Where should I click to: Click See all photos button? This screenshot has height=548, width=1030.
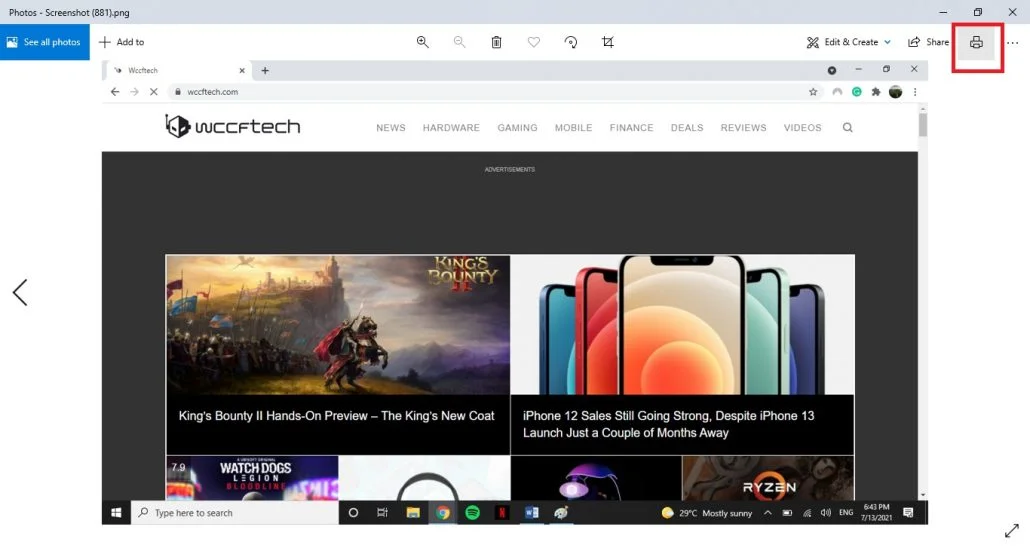[45, 42]
